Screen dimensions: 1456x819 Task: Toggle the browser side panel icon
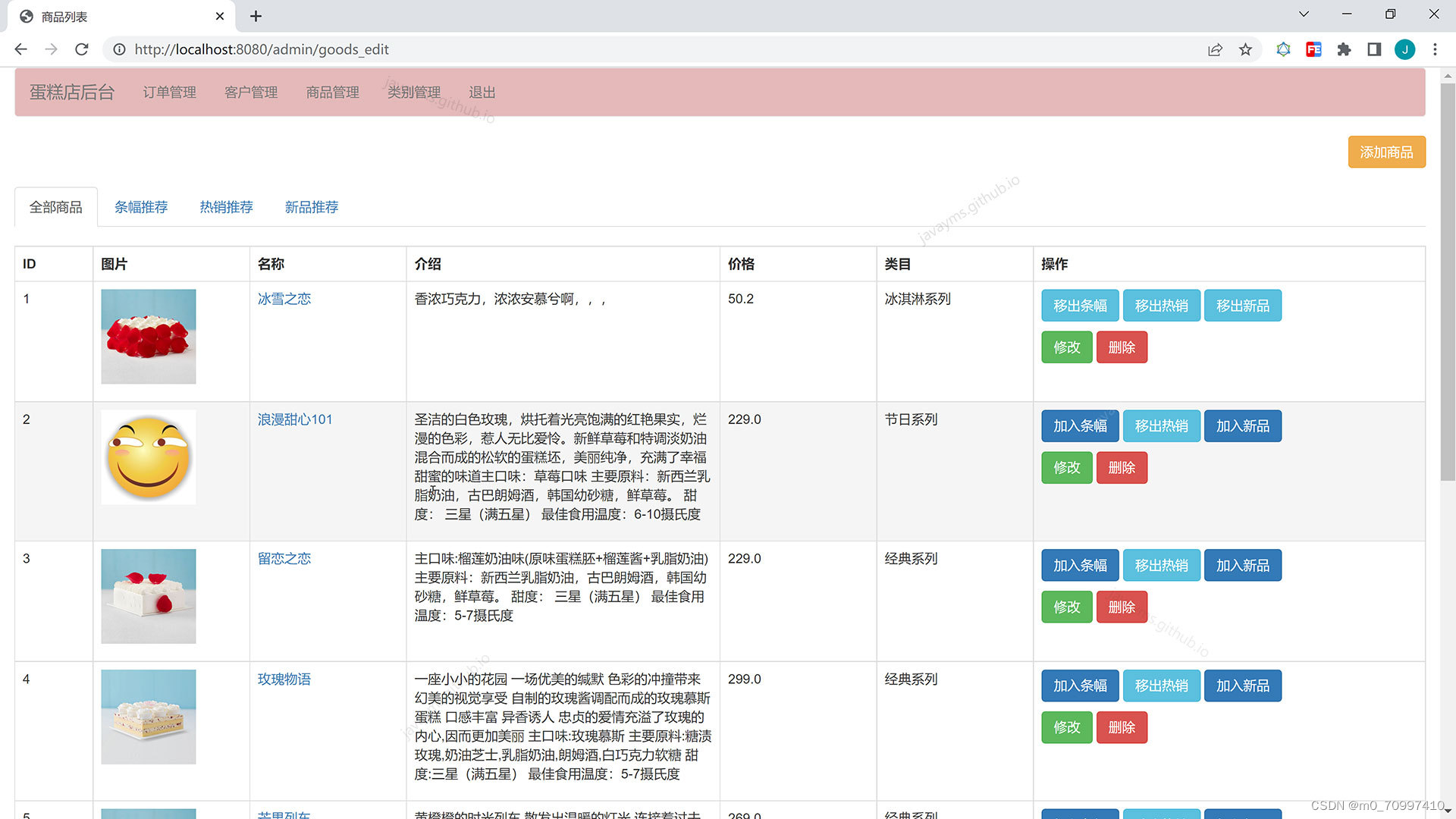(x=1374, y=49)
